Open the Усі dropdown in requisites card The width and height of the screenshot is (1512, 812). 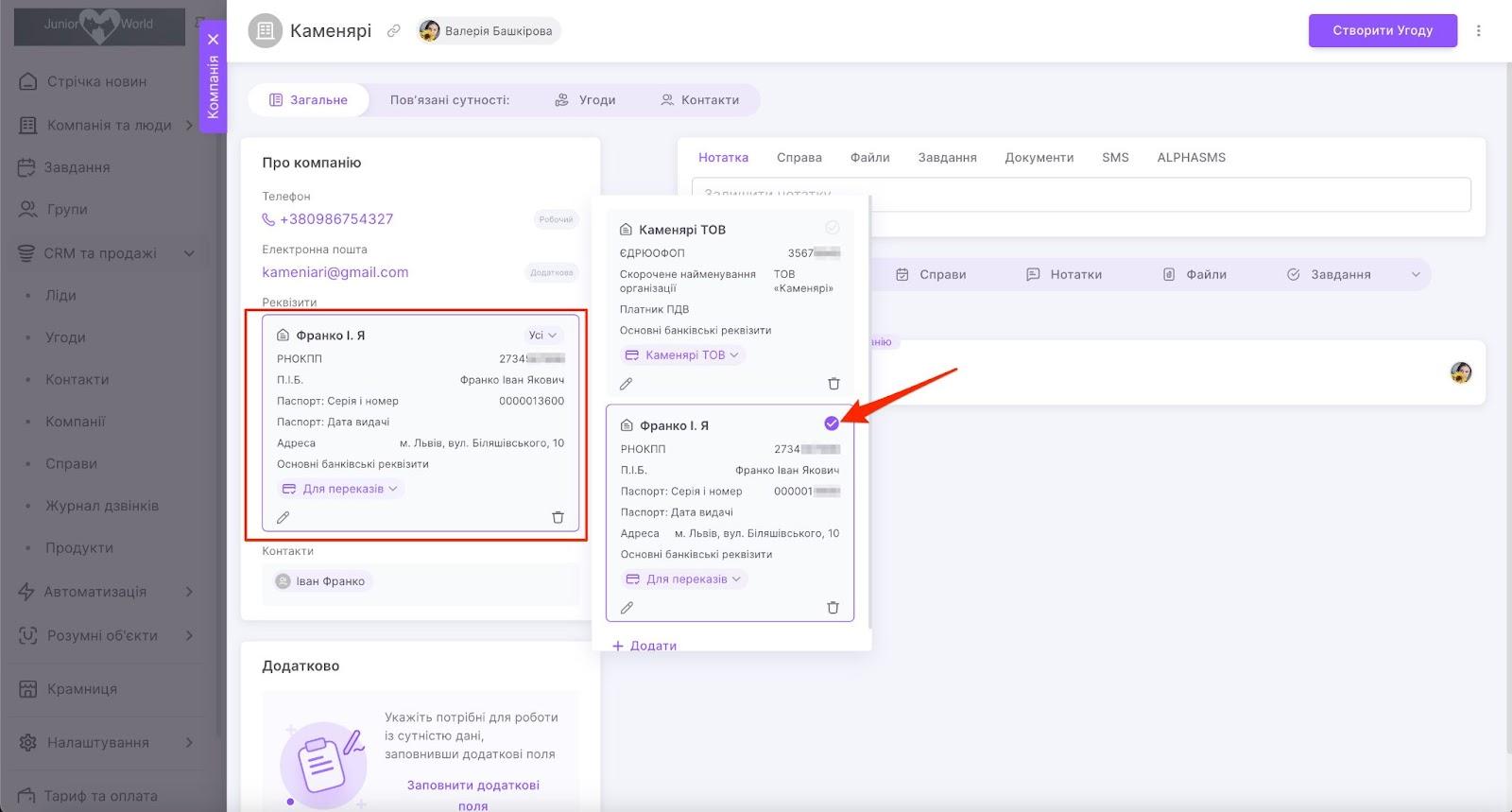point(542,335)
